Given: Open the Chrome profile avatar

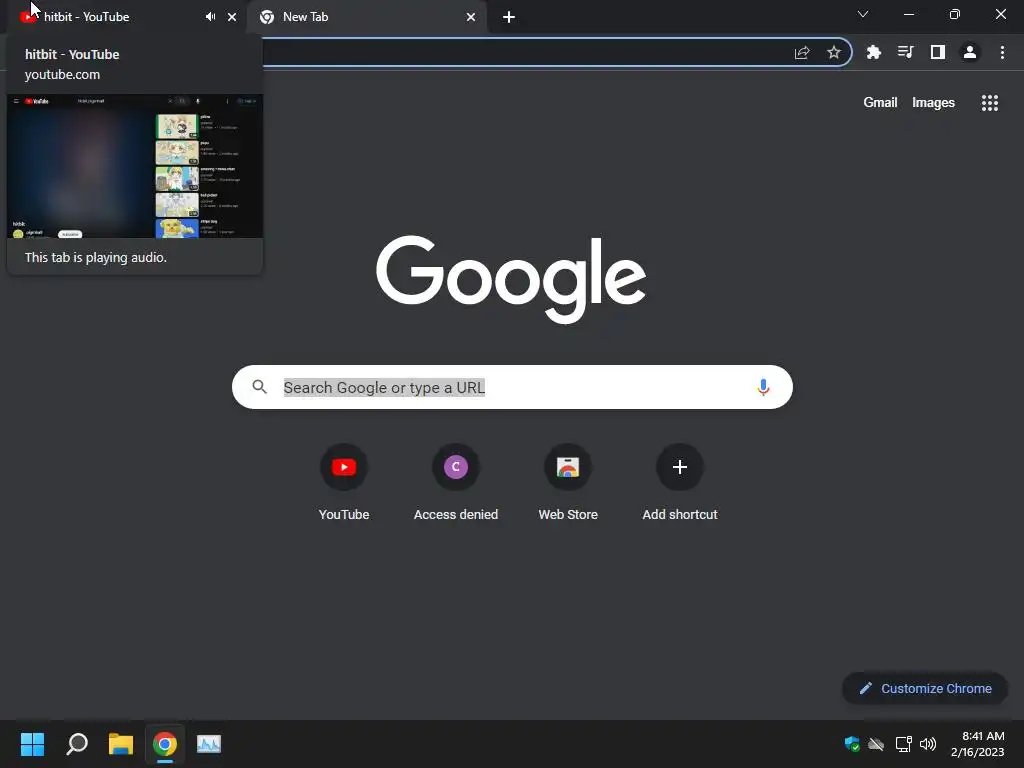Looking at the screenshot, I should pos(970,52).
